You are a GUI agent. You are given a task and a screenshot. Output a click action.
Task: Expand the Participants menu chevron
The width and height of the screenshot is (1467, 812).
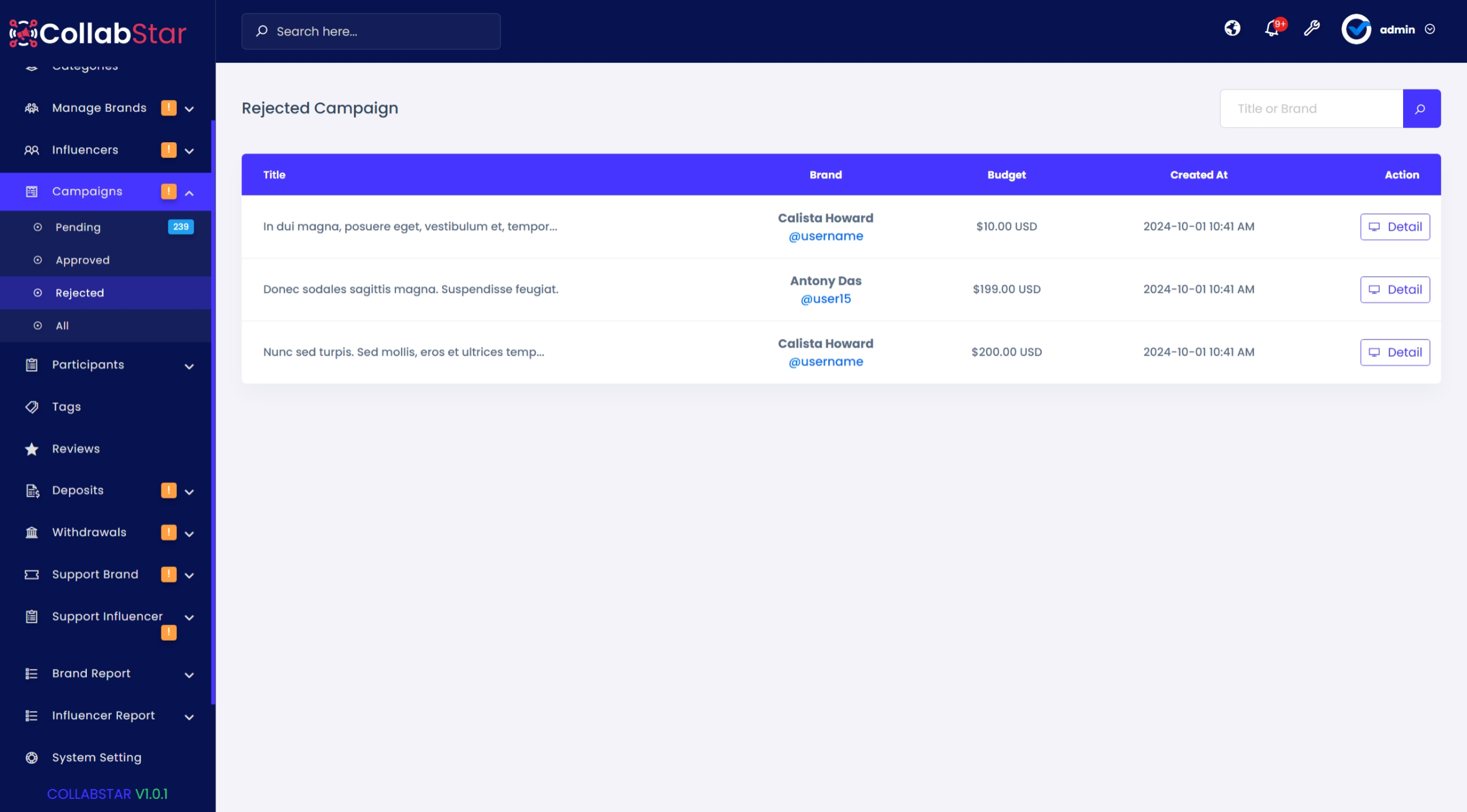click(x=189, y=366)
